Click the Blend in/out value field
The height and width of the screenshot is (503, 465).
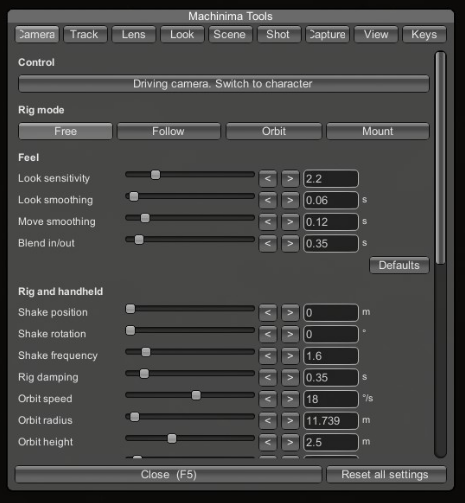[x=331, y=244]
